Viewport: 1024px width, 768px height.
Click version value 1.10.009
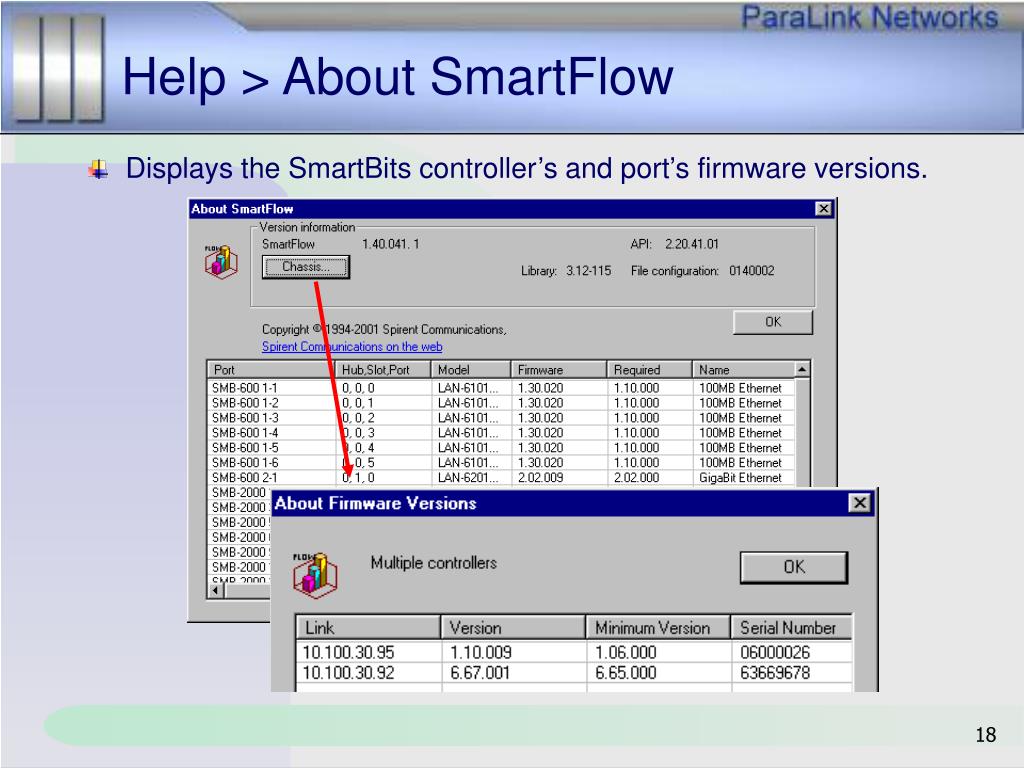[481, 652]
